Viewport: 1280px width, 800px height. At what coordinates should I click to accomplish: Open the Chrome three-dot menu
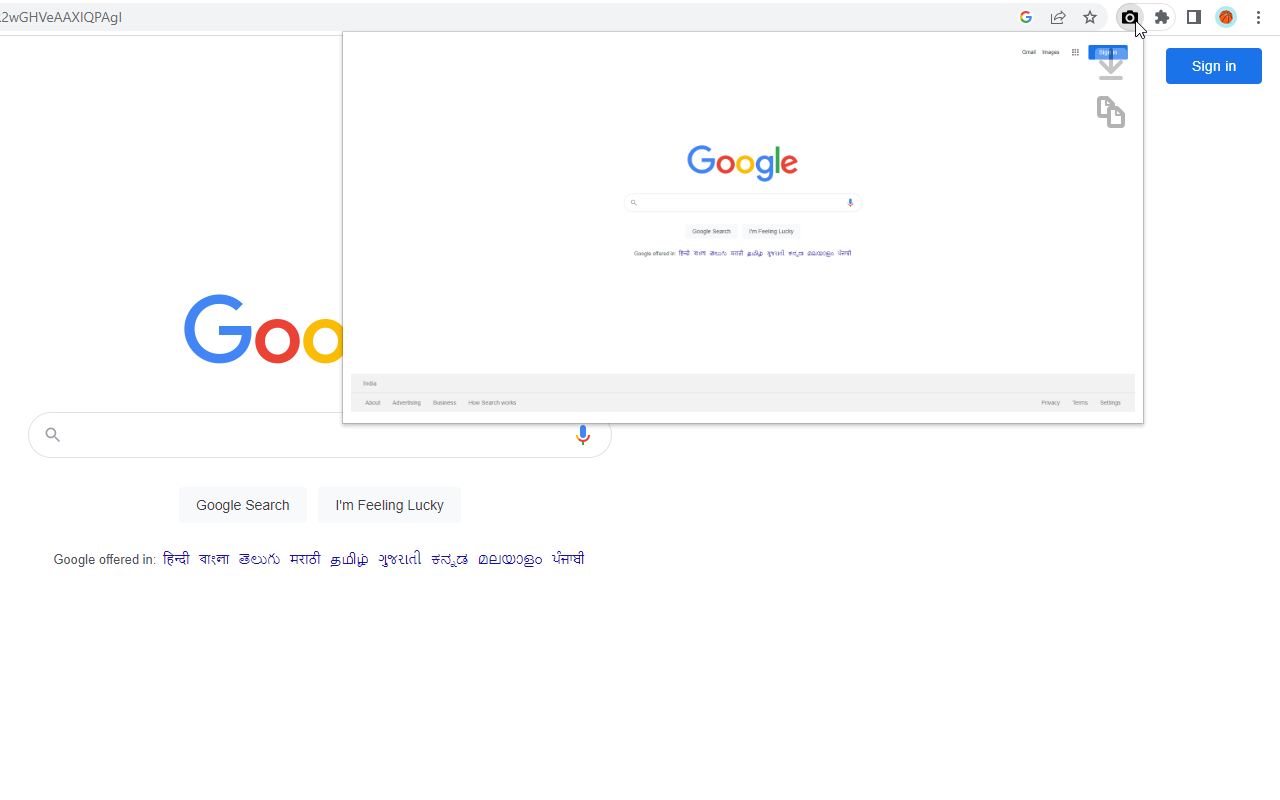[x=1257, y=17]
